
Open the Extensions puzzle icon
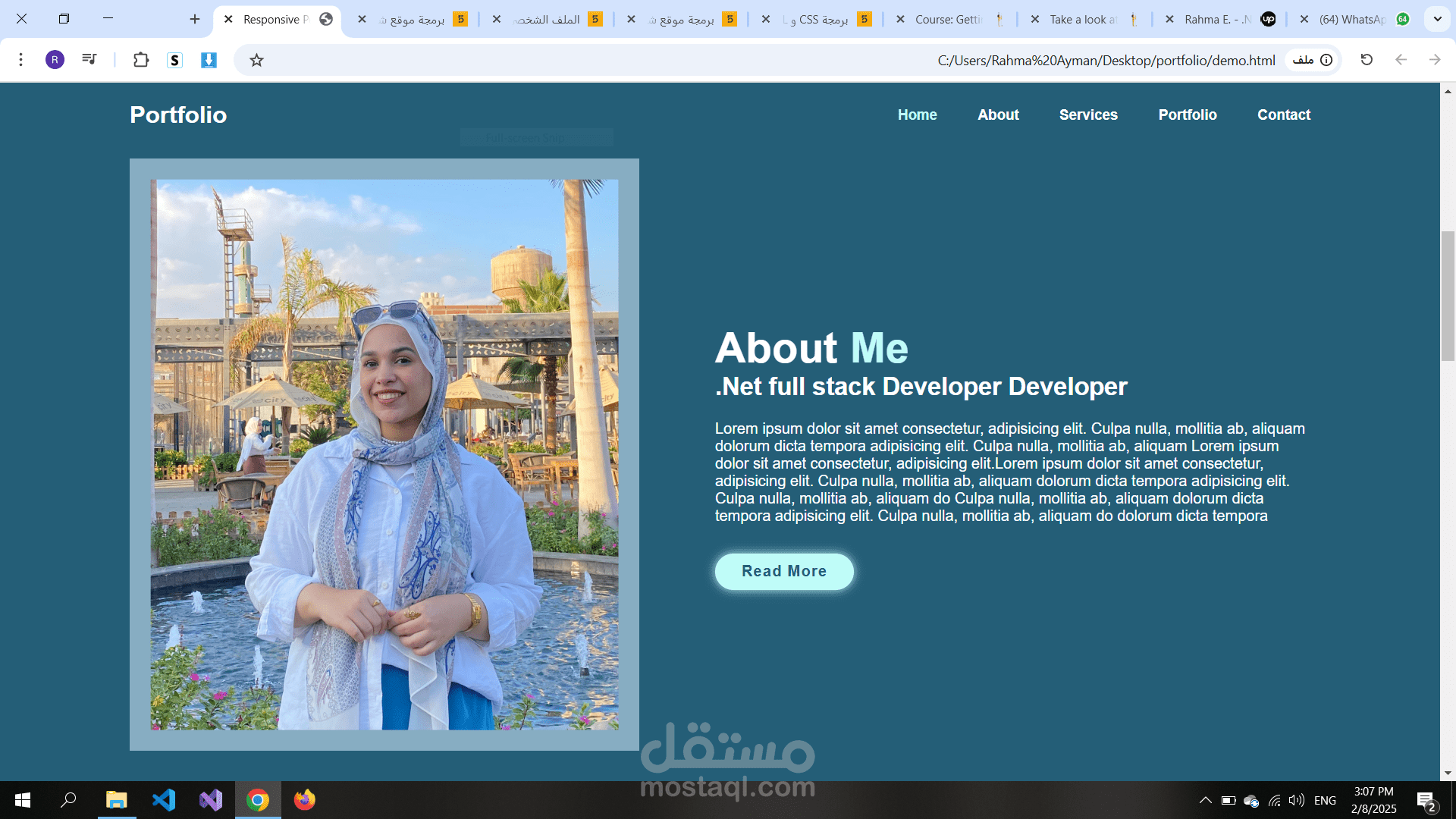tap(141, 60)
